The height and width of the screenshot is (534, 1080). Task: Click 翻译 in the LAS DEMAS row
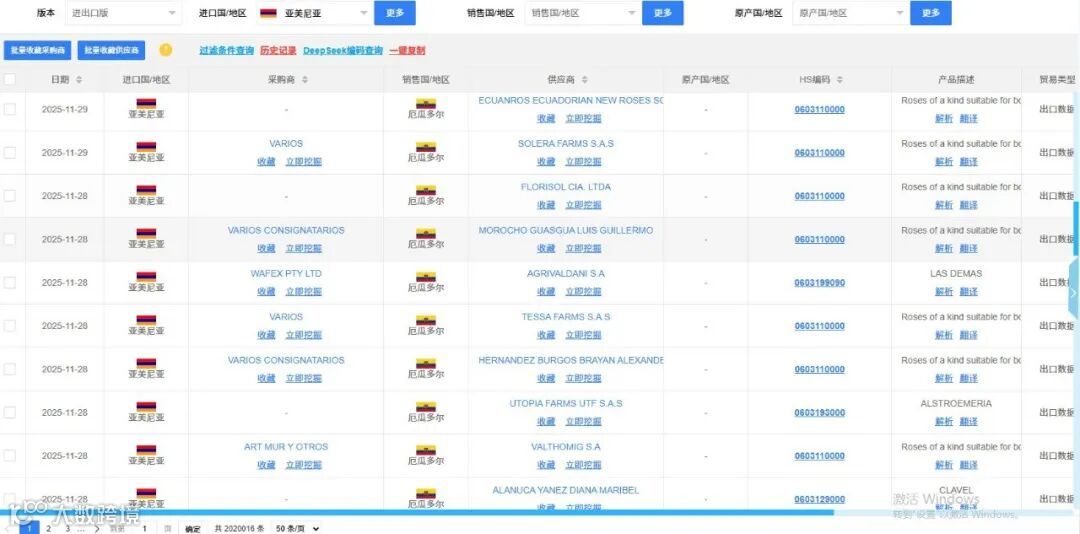pyautogui.click(x=968, y=291)
